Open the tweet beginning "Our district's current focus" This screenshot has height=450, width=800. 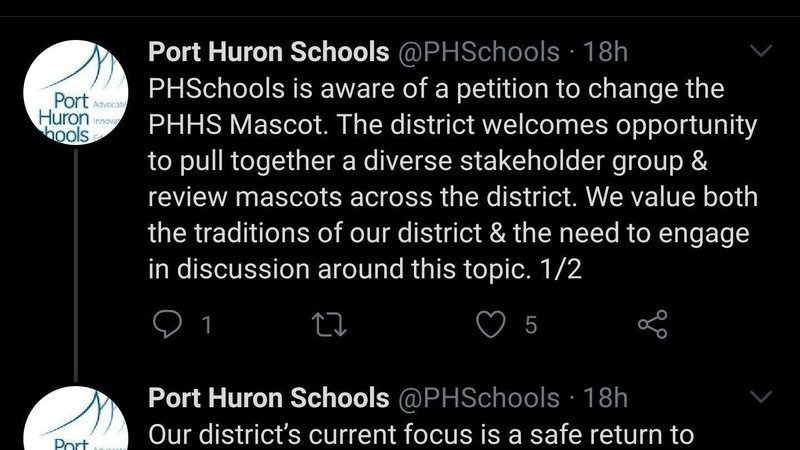pyautogui.click(x=420, y=436)
